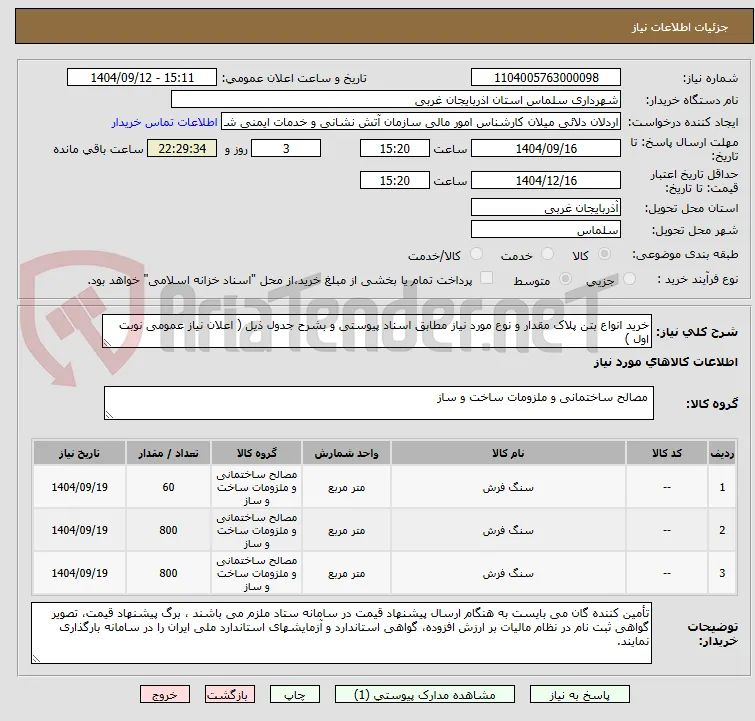Click the گروه کالا column header

tap(256, 453)
